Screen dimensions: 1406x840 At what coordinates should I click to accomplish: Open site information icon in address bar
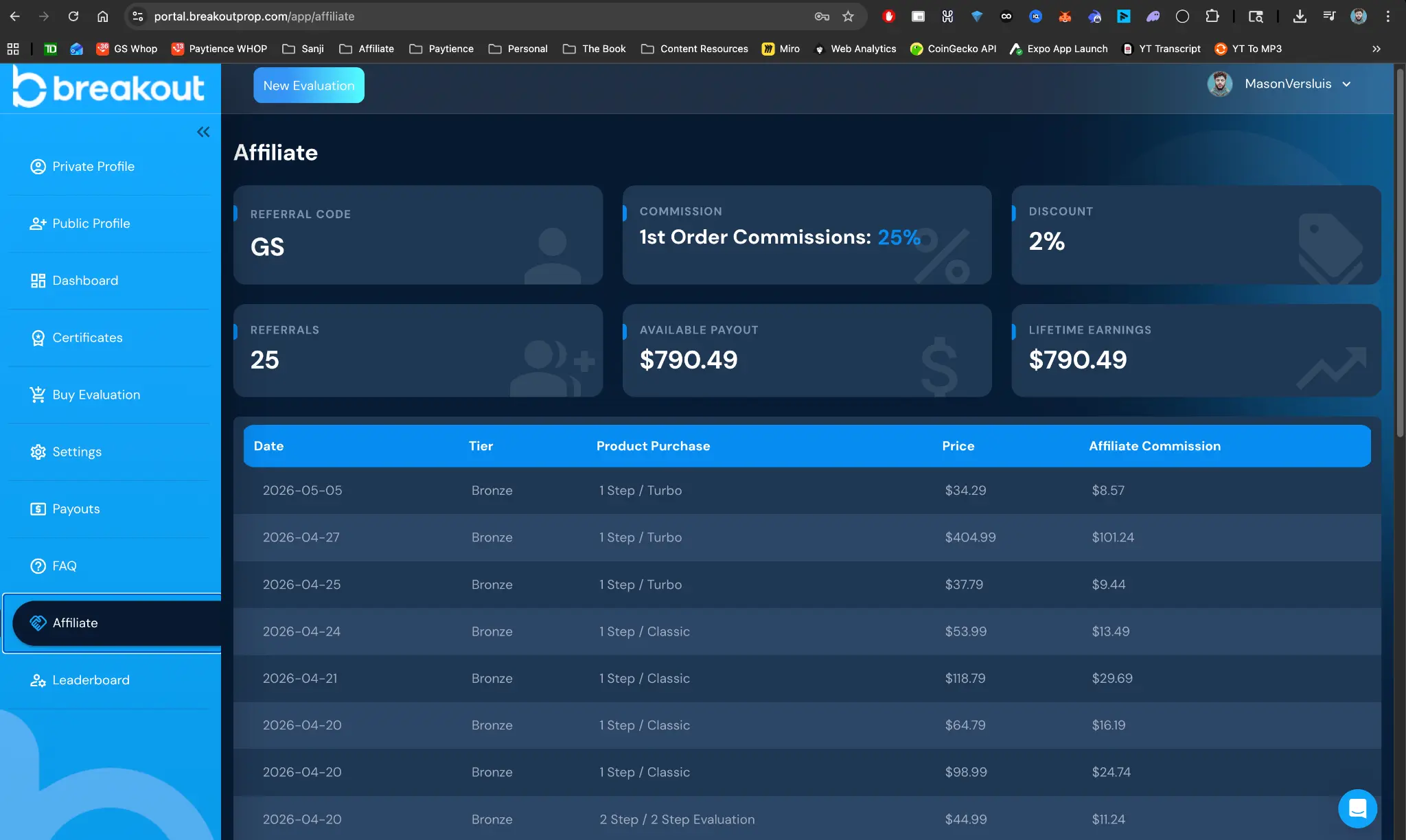(x=137, y=16)
